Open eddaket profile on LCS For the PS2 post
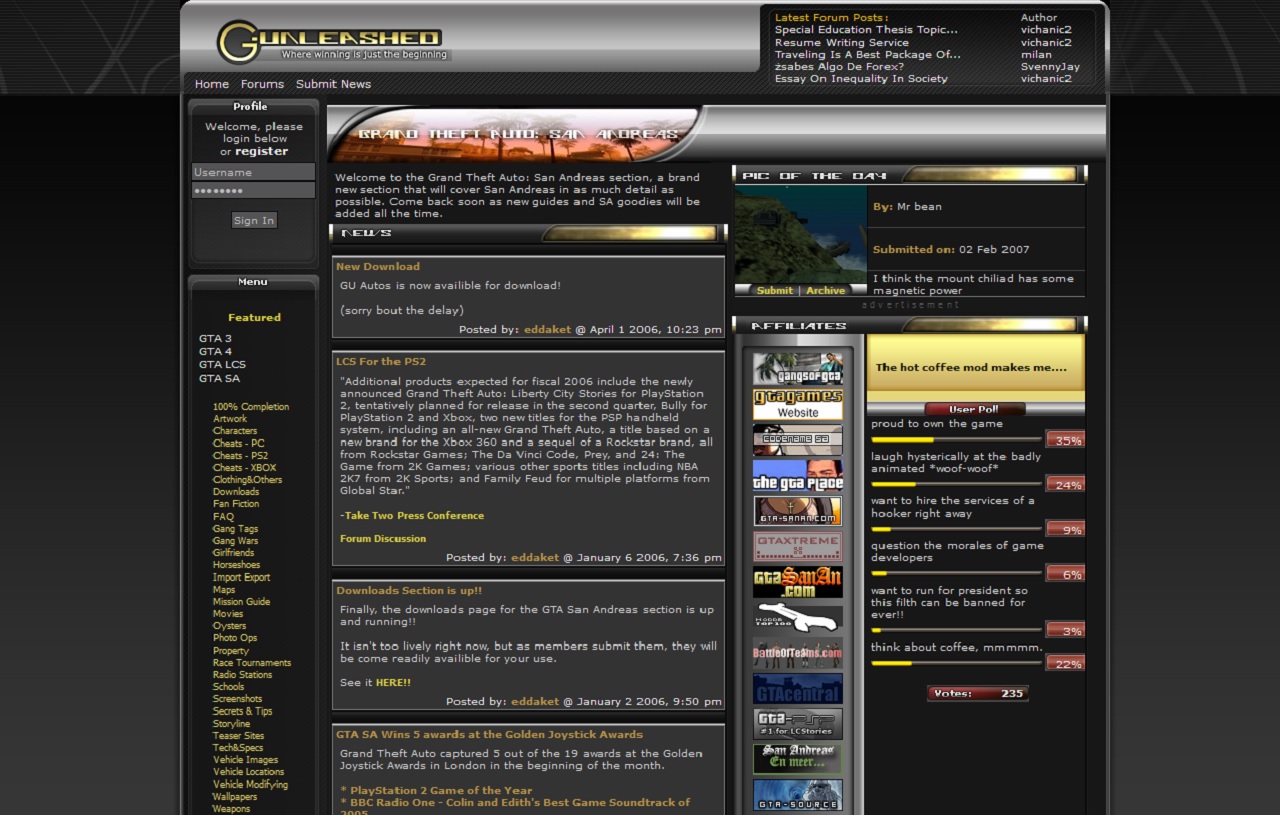The height and width of the screenshot is (815, 1280). point(535,558)
